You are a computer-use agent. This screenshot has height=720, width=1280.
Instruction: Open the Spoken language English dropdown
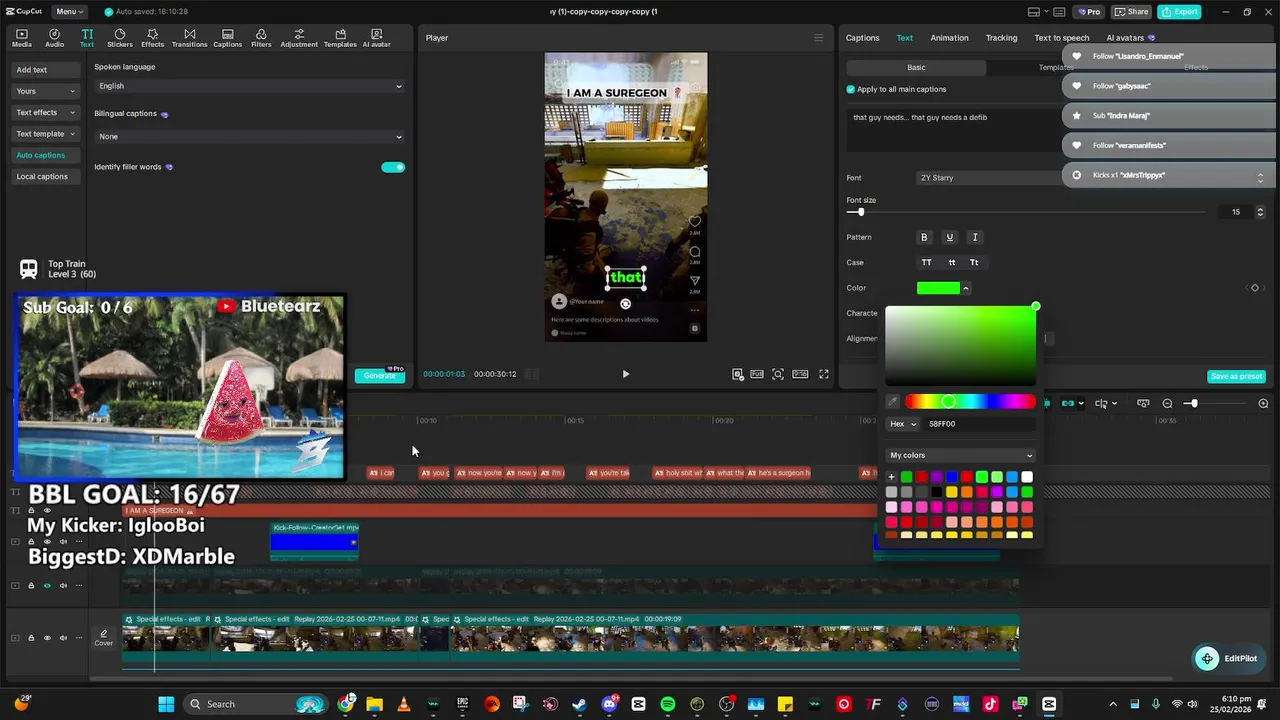tap(250, 86)
